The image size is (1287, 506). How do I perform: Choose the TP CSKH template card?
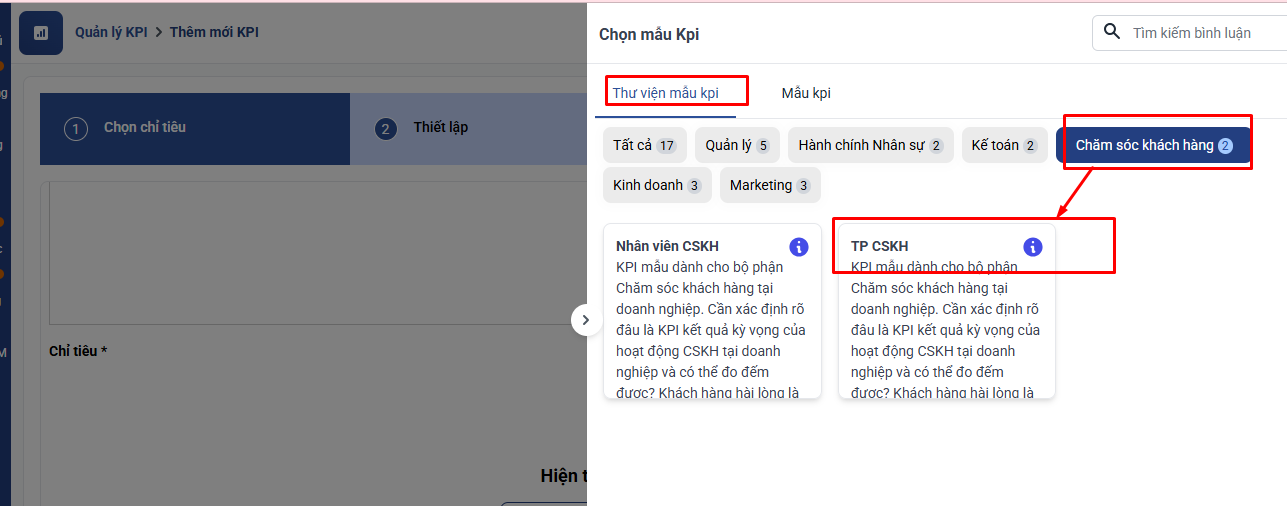point(945,320)
